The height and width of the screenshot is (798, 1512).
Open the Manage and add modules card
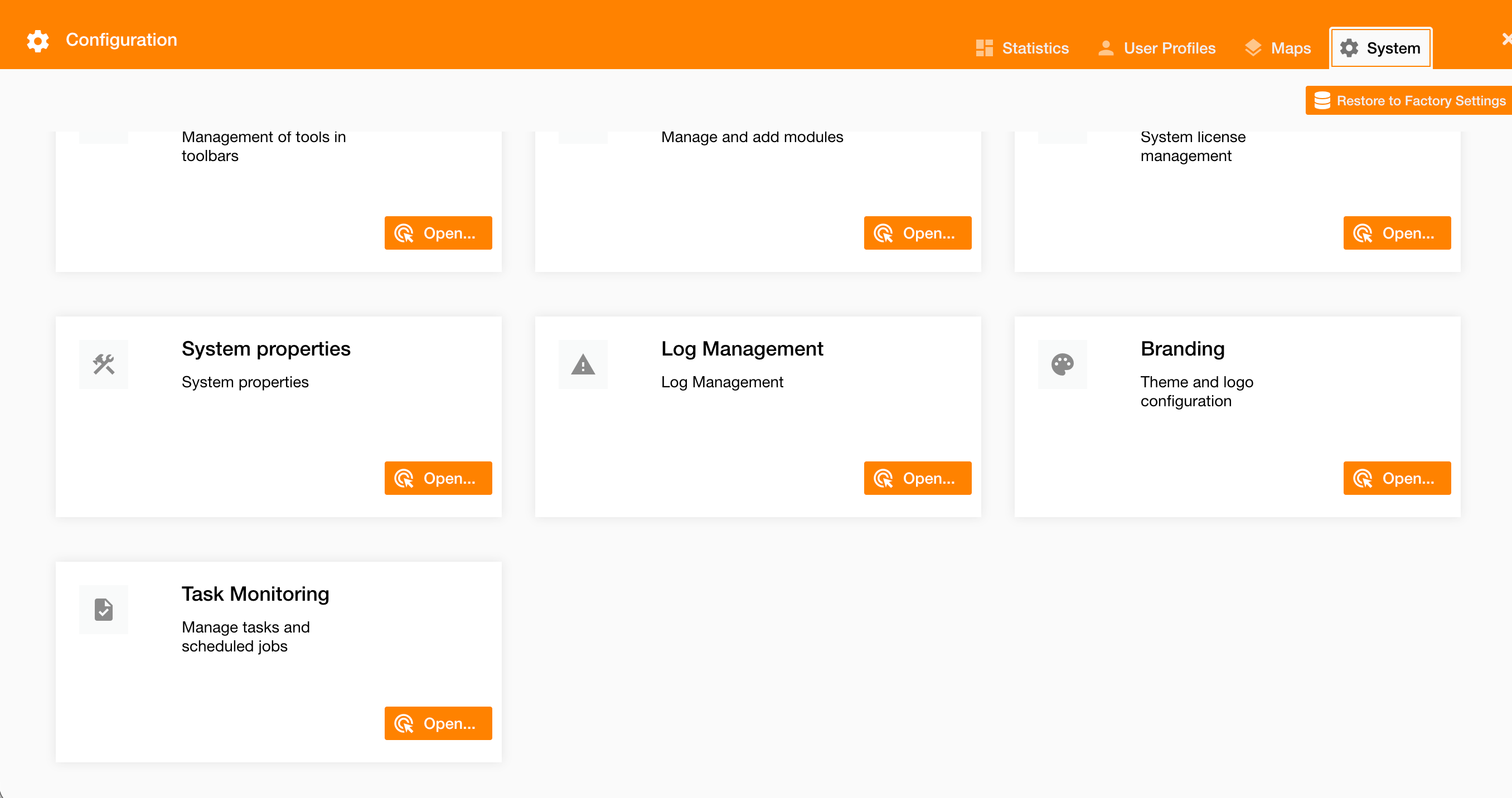pyautogui.click(x=918, y=233)
